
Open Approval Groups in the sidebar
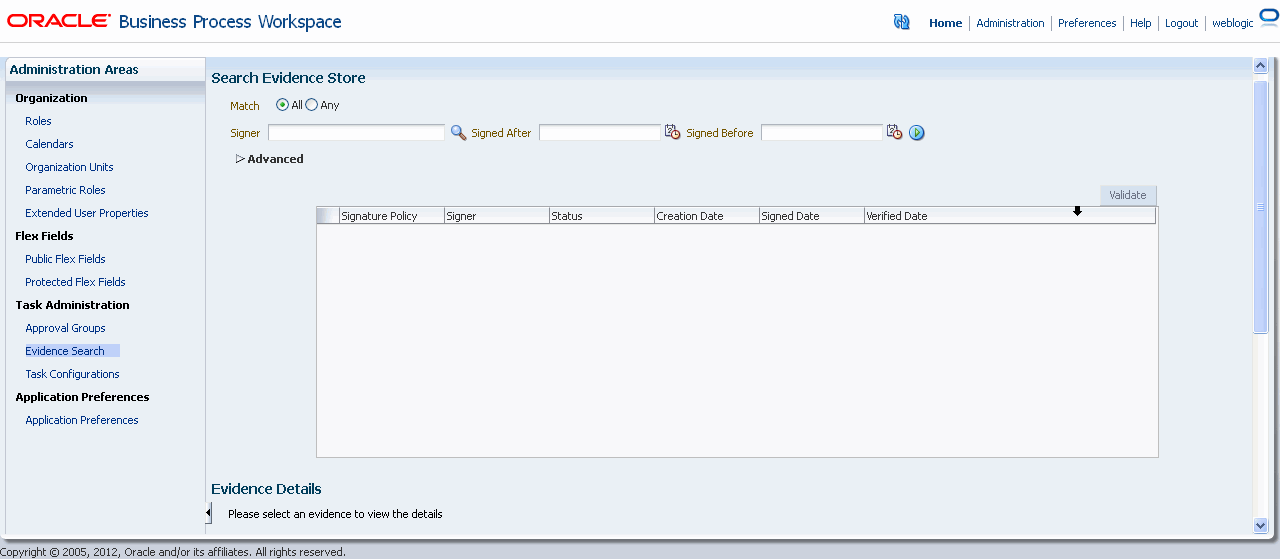click(65, 328)
